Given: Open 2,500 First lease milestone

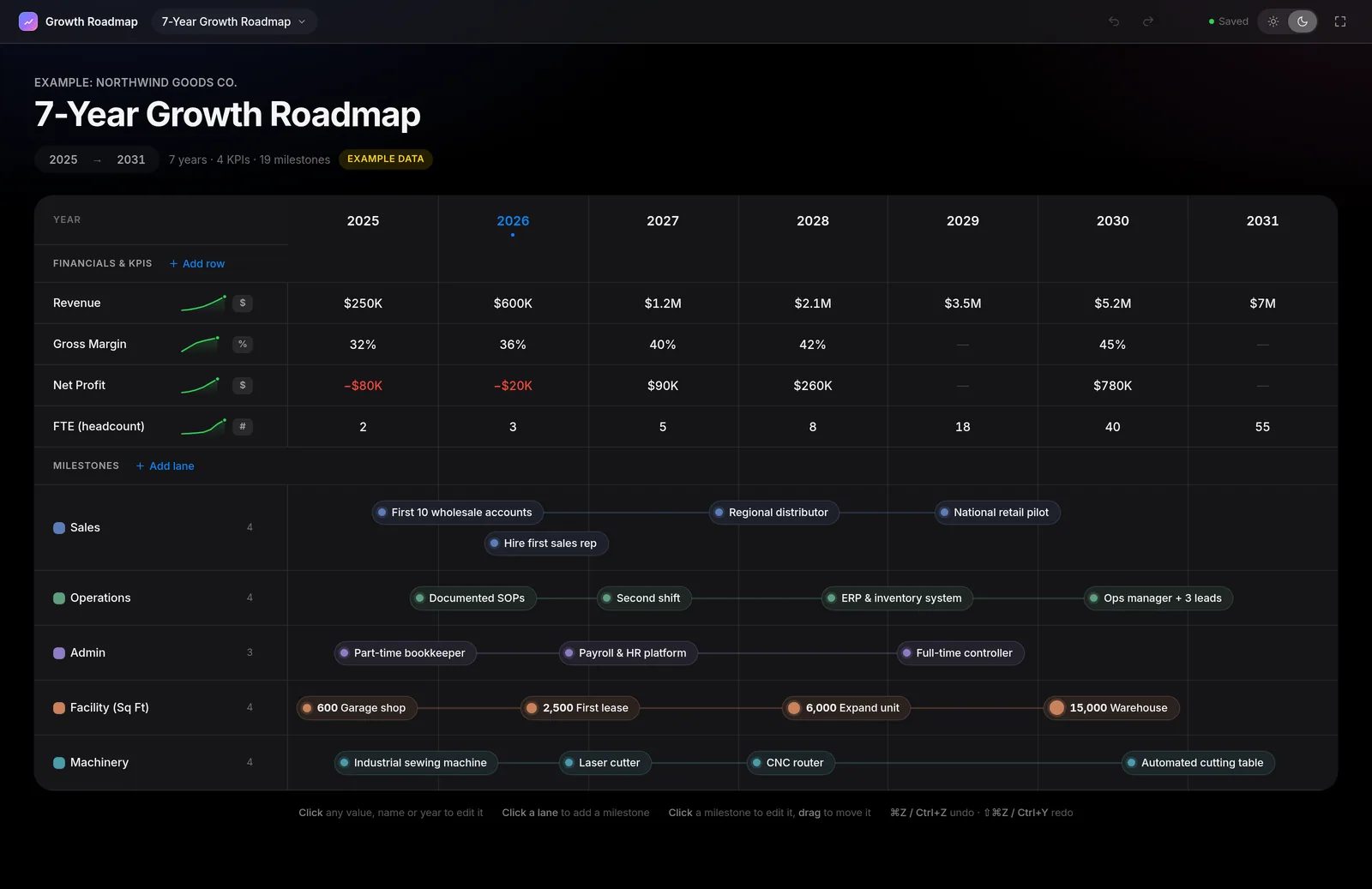Looking at the screenshot, I should pyautogui.click(x=580, y=708).
